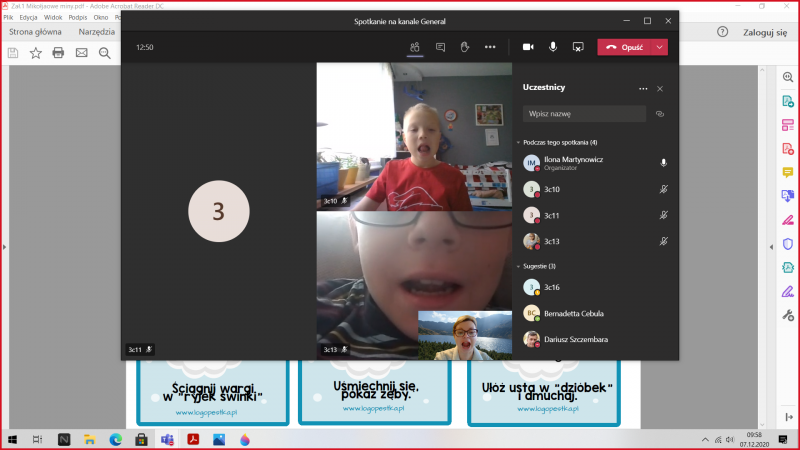Image resolution: width=800 pixels, height=450 pixels.
Task: Collapse the Sugestie section
Action: (x=518, y=266)
